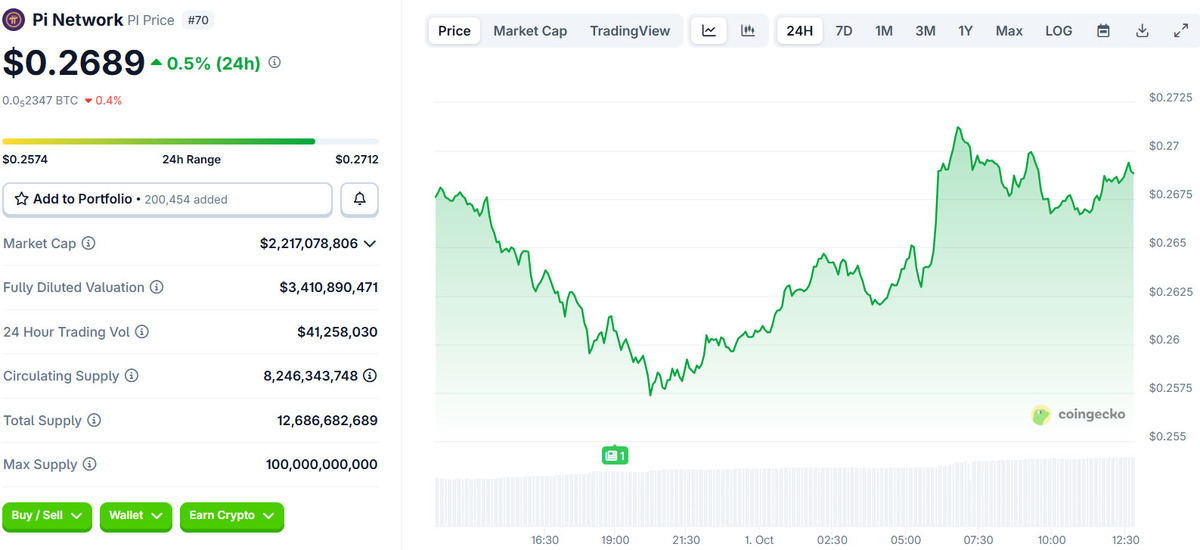The width and height of the screenshot is (1200, 550).
Task: Expand the Market Cap chevron
Action: [370, 244]
